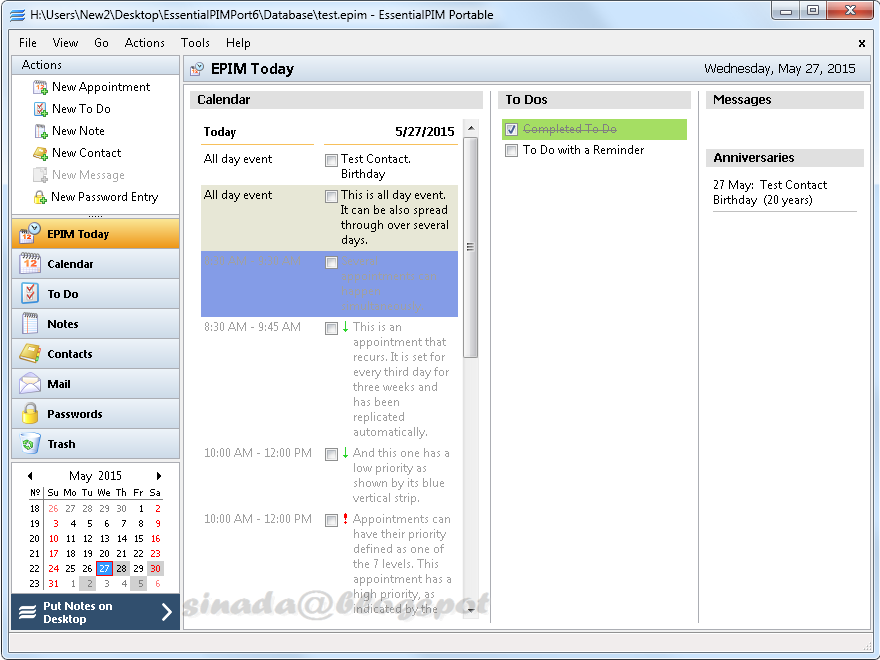880x660 pixels.
Task: Open Calendar module via its icon
Action: point(30,263)
